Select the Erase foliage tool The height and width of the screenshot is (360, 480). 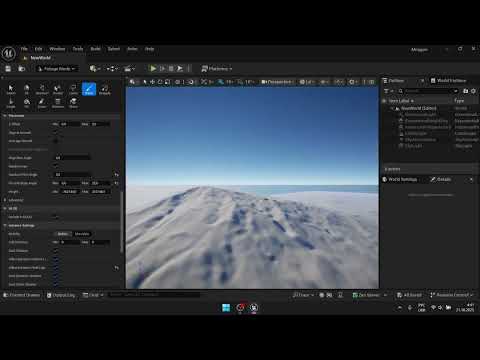click(42, 103)
